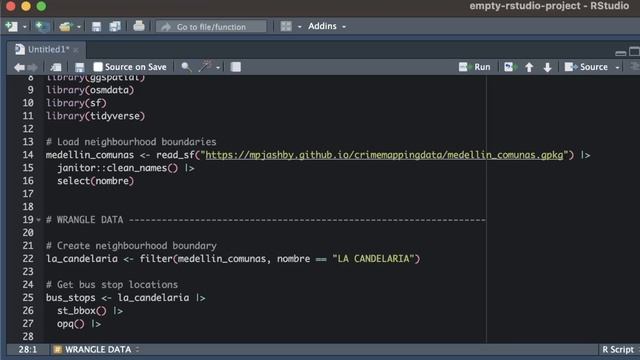Click the Create Project icon
The image size is (640, 360).
(x=42, y=27)
